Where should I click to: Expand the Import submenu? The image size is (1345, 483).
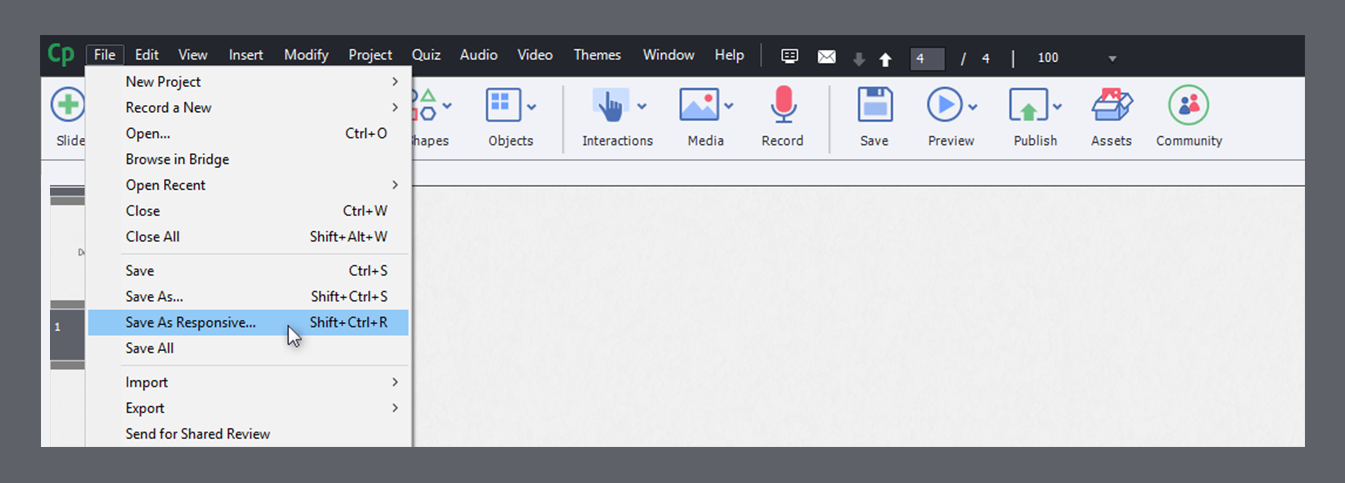tap(248, 383)
